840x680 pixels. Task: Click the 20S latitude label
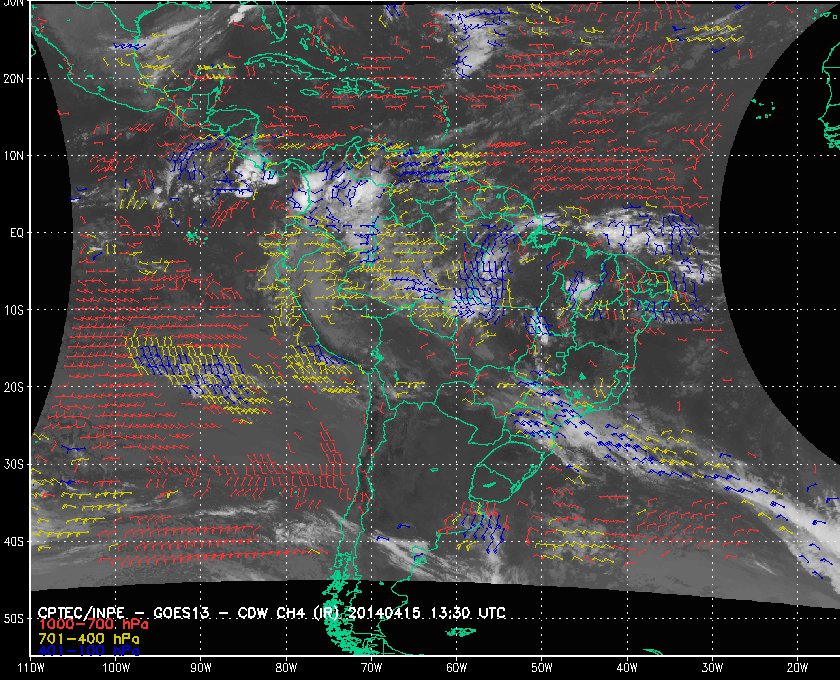pyautogui.click(x=13, y=387)
